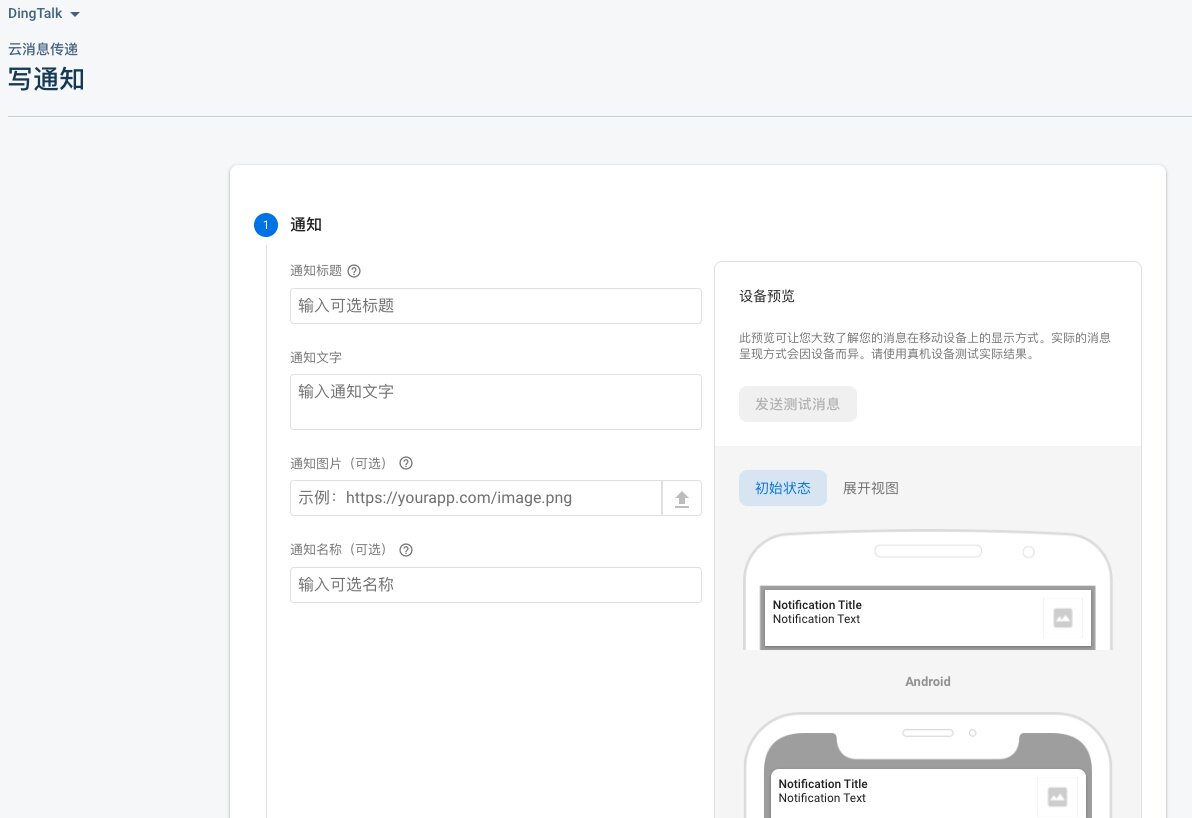This screenshot has width=1192, height=818.
Task: Click the image URL input field
Action: 476,498
